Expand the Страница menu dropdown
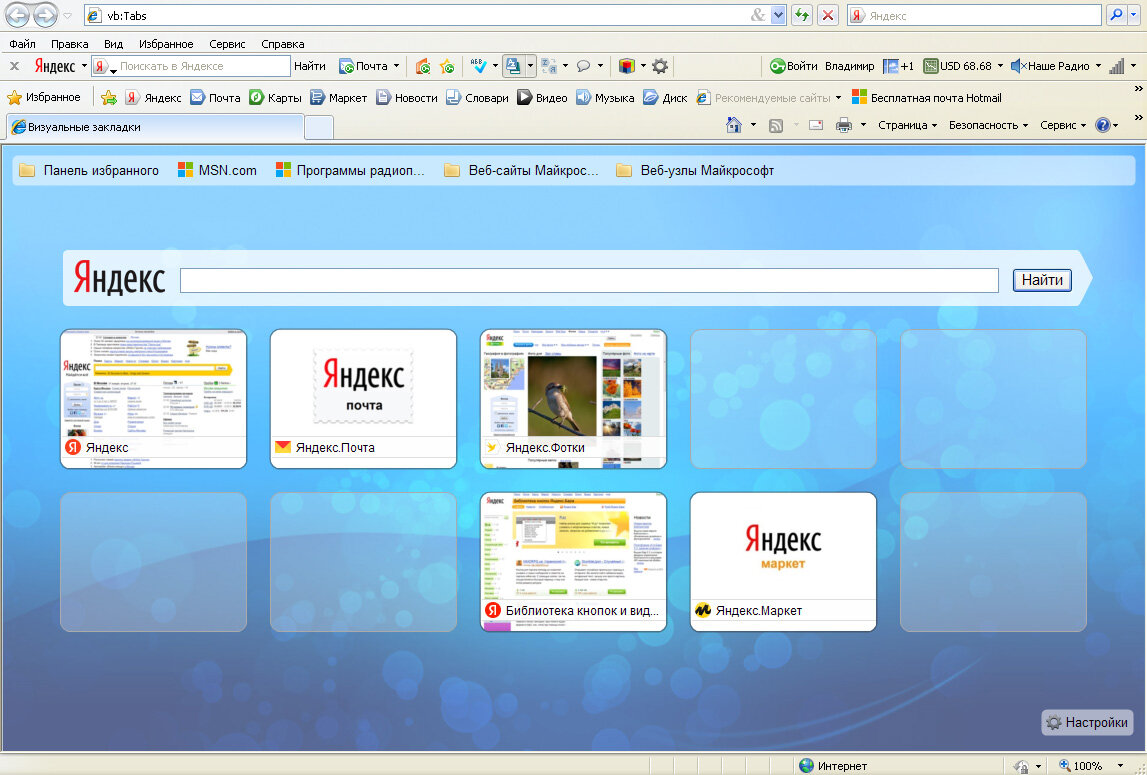Viewport: 1147px width, 775px height. (908, 125)
